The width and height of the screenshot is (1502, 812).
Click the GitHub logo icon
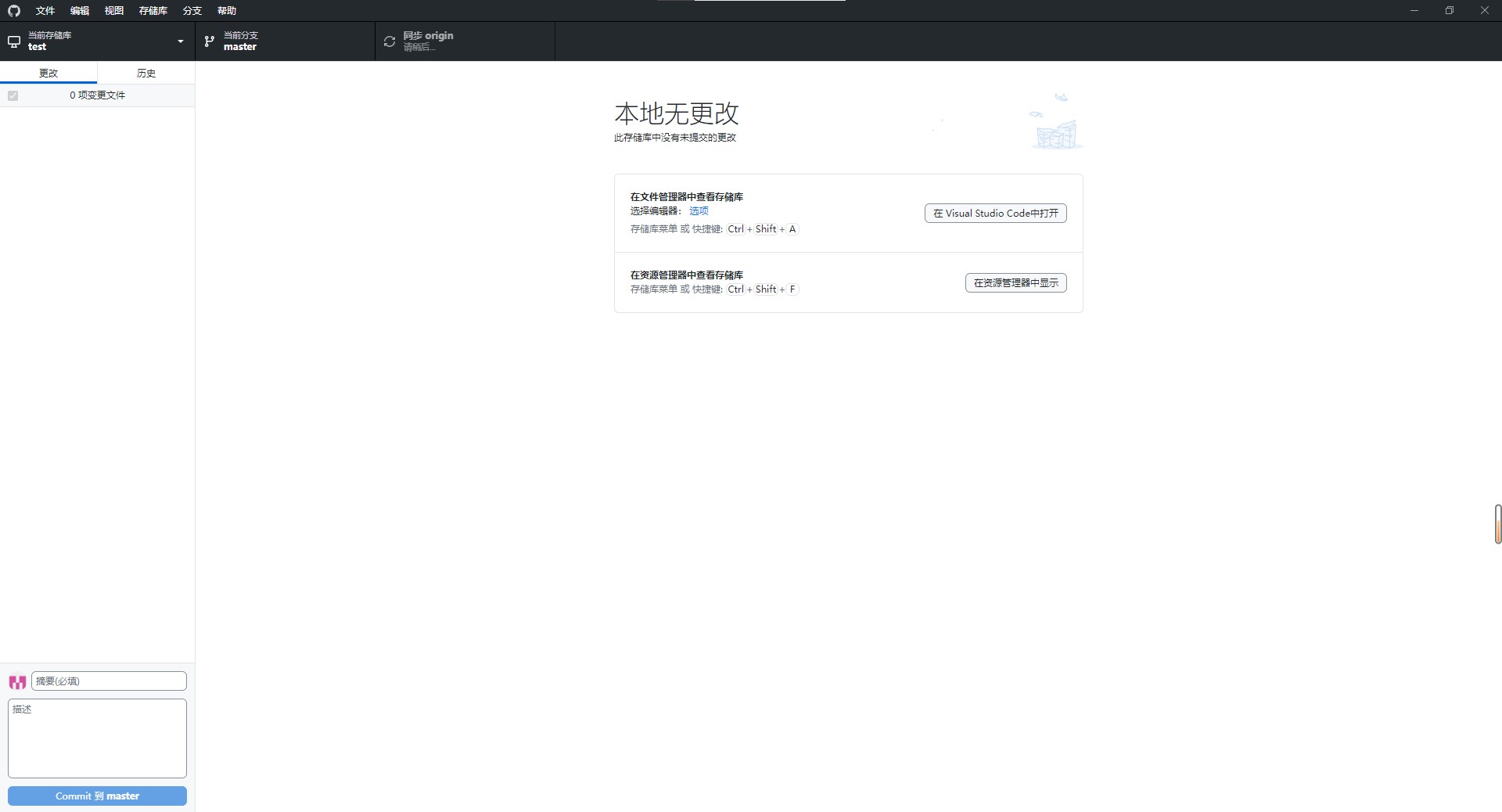click(14, 11)
